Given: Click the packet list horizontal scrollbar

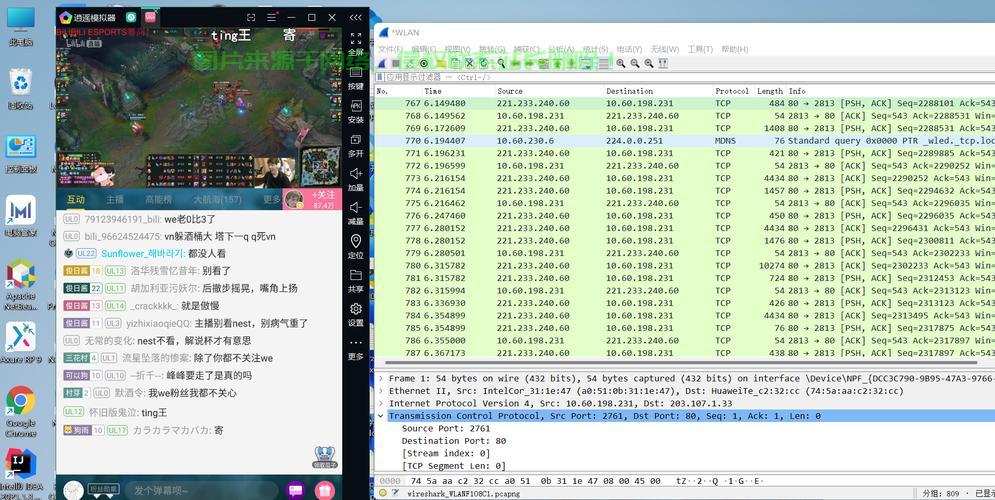Looking at the screenshot, I should pos(676,363).
